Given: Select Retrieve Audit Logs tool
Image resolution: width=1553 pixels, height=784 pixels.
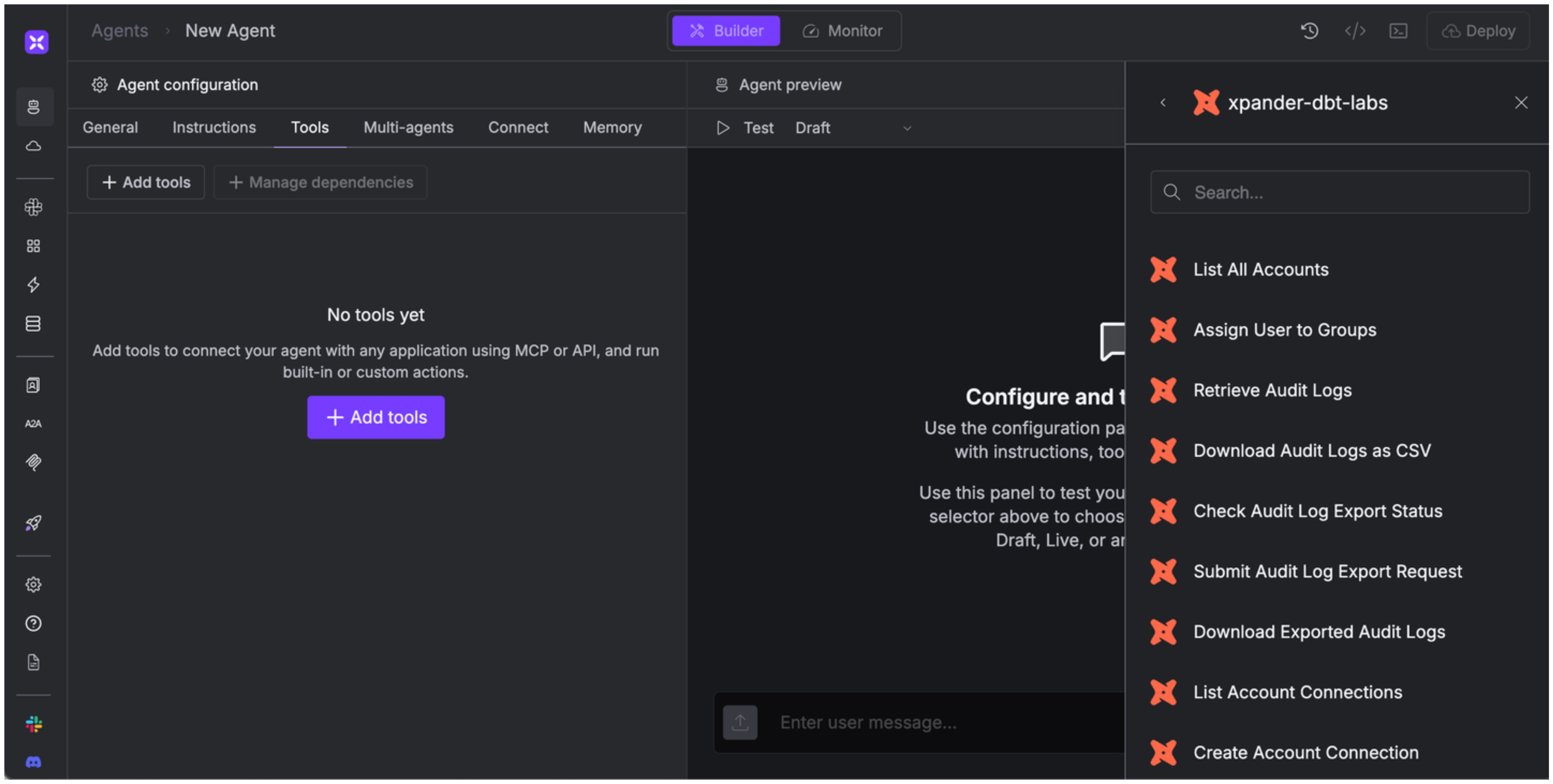Looking at the screenshot, I should click(1272, 390).
